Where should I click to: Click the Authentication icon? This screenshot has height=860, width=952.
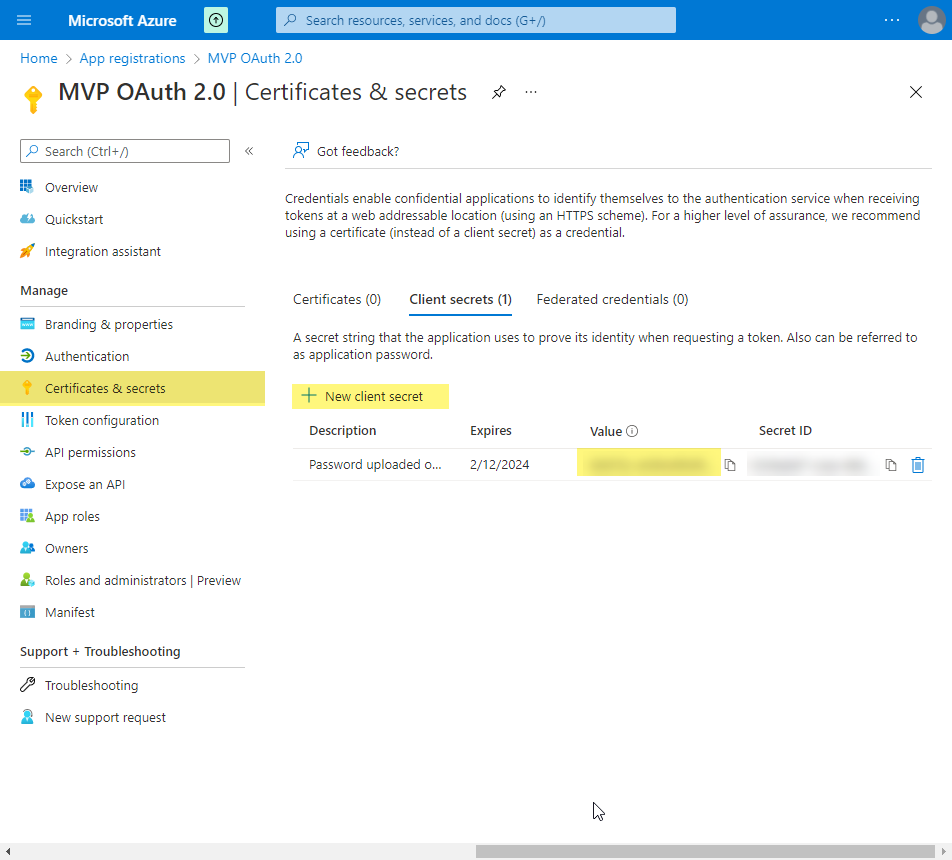(x=27, y=356)
